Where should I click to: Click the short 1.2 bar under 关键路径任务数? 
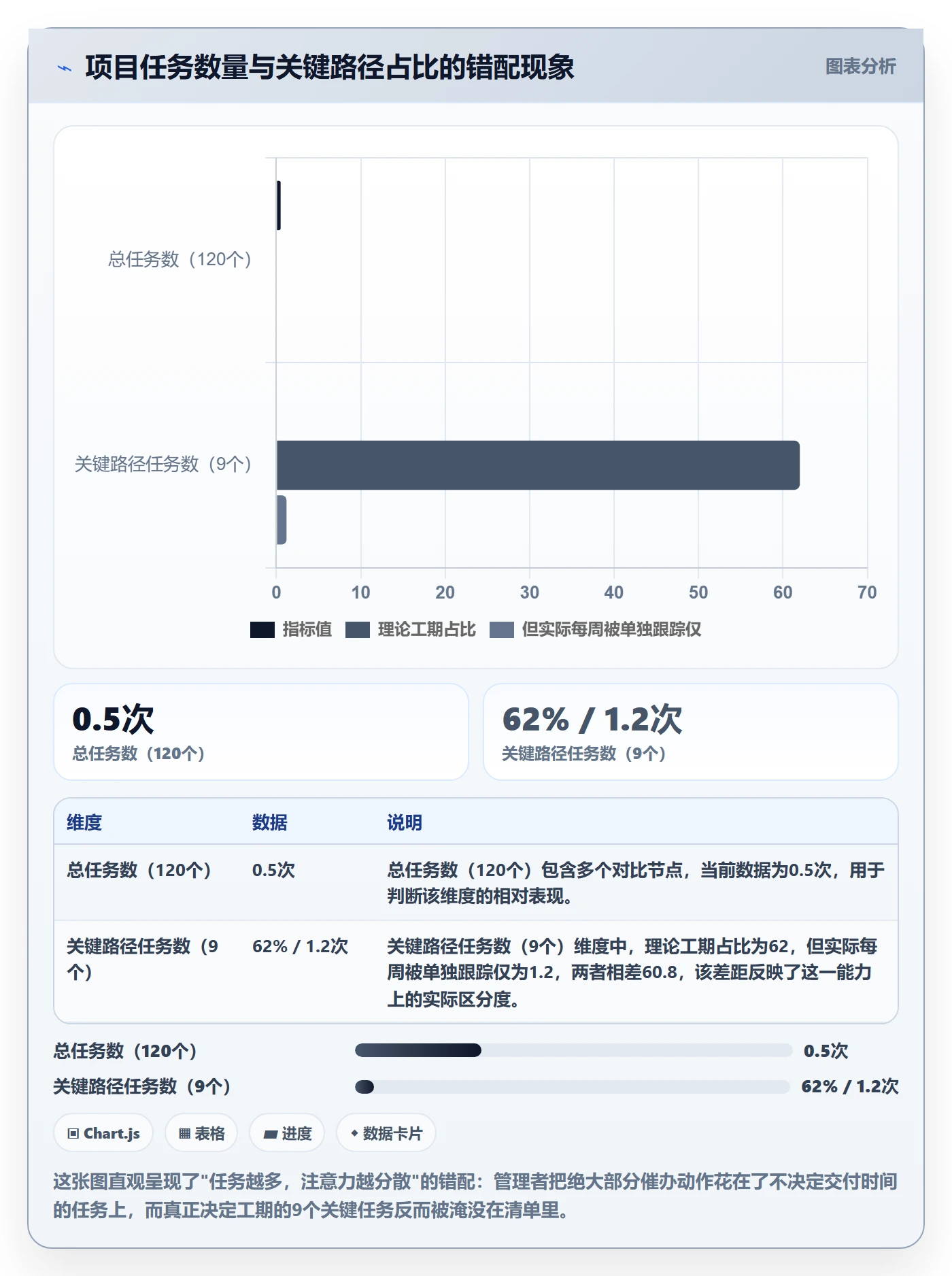(282, 520)
